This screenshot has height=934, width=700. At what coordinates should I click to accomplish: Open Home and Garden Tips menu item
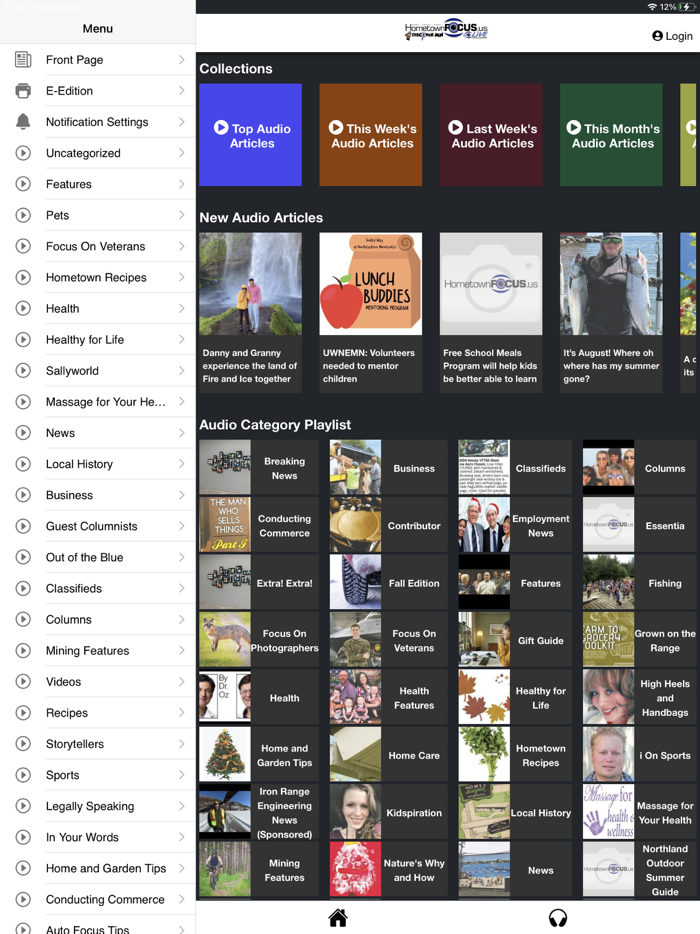pyautogui.click(x=98, y=868)
